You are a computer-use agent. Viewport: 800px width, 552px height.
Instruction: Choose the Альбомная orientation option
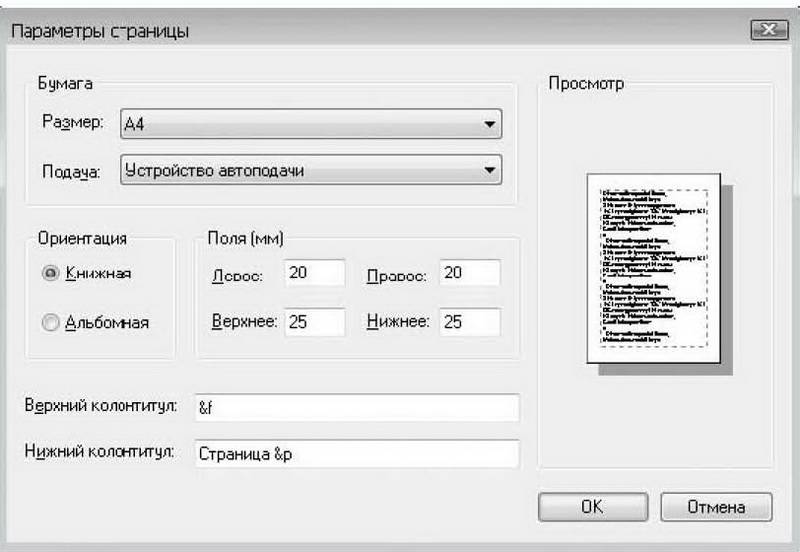coord(51,322)
